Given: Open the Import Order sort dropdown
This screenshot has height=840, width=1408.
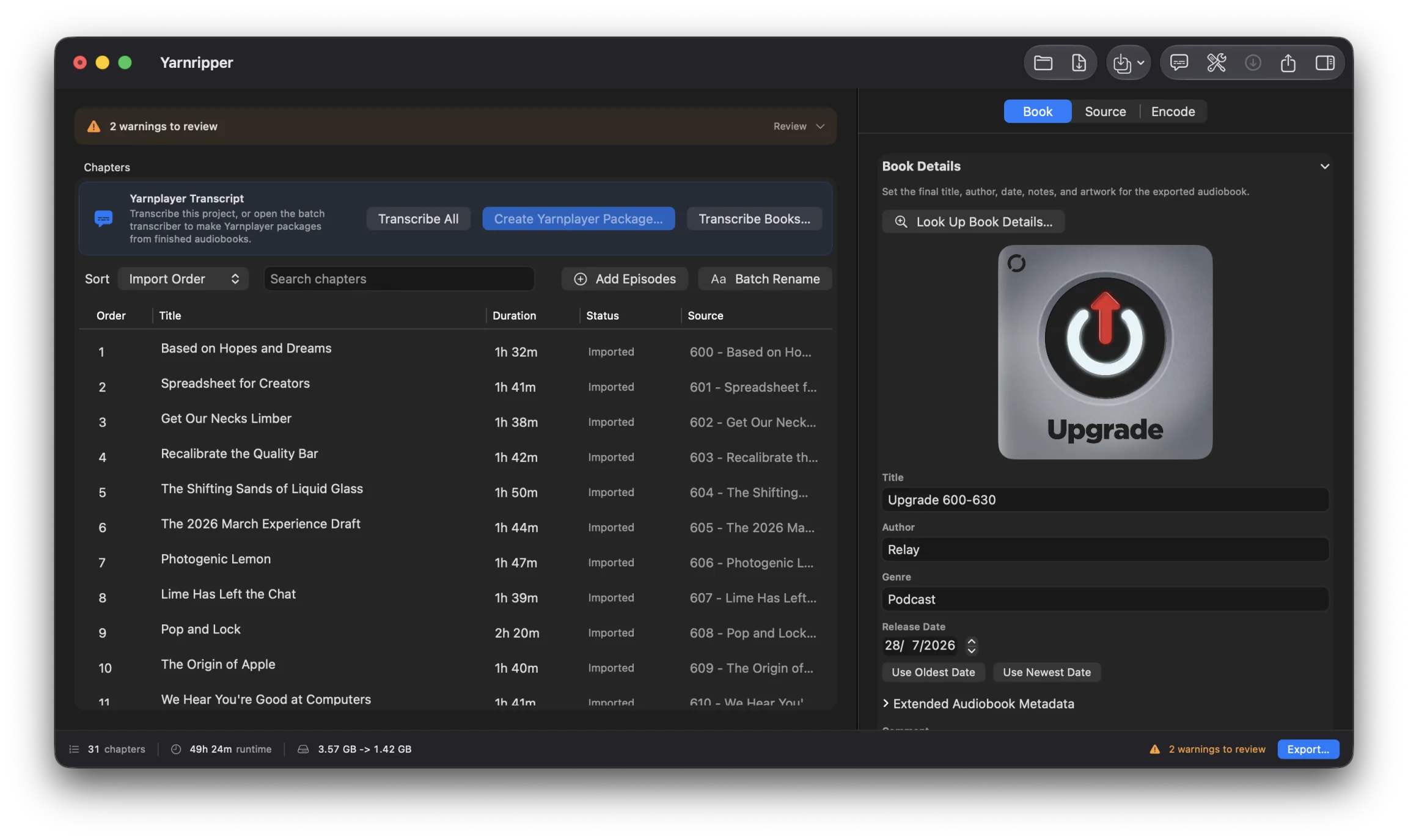Looking at the screenshot, I should [x=183, y=279].
